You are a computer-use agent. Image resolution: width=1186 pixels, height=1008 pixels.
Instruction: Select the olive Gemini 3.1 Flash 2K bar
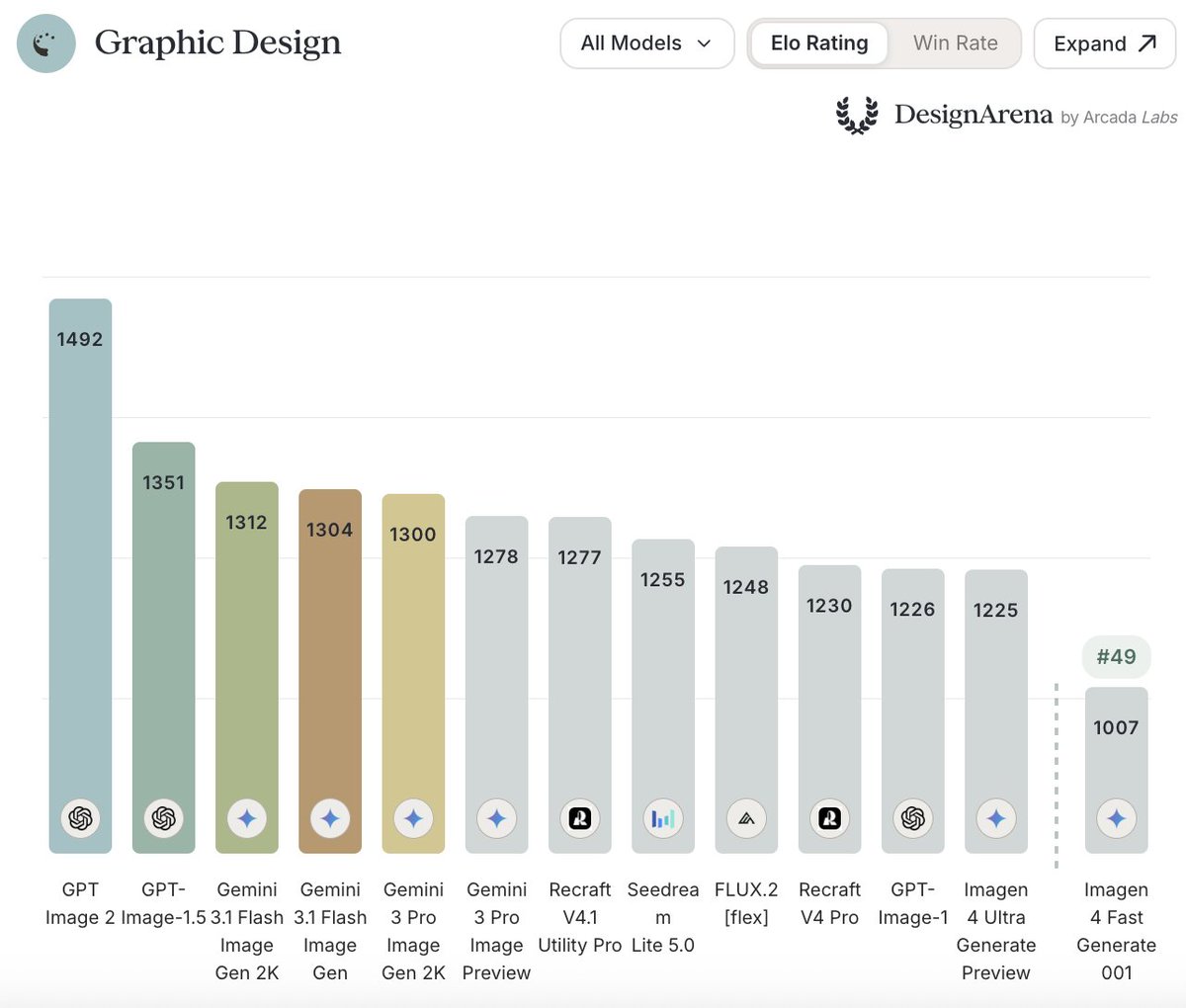(x=247, y=667)
